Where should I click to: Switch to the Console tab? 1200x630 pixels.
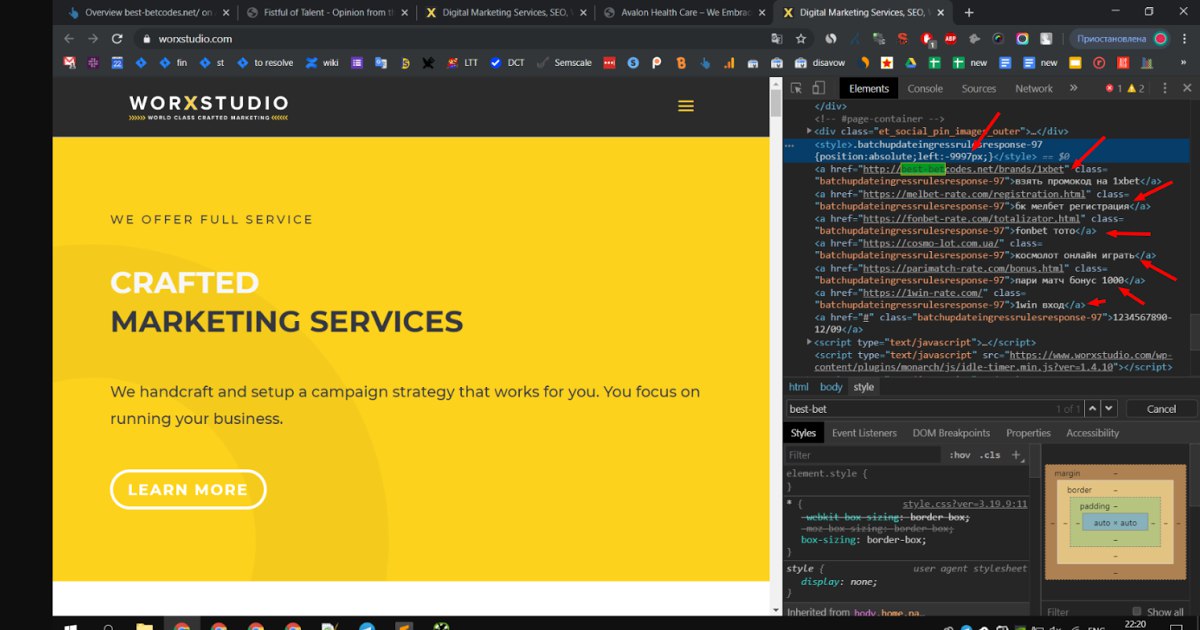coord(925,88)
